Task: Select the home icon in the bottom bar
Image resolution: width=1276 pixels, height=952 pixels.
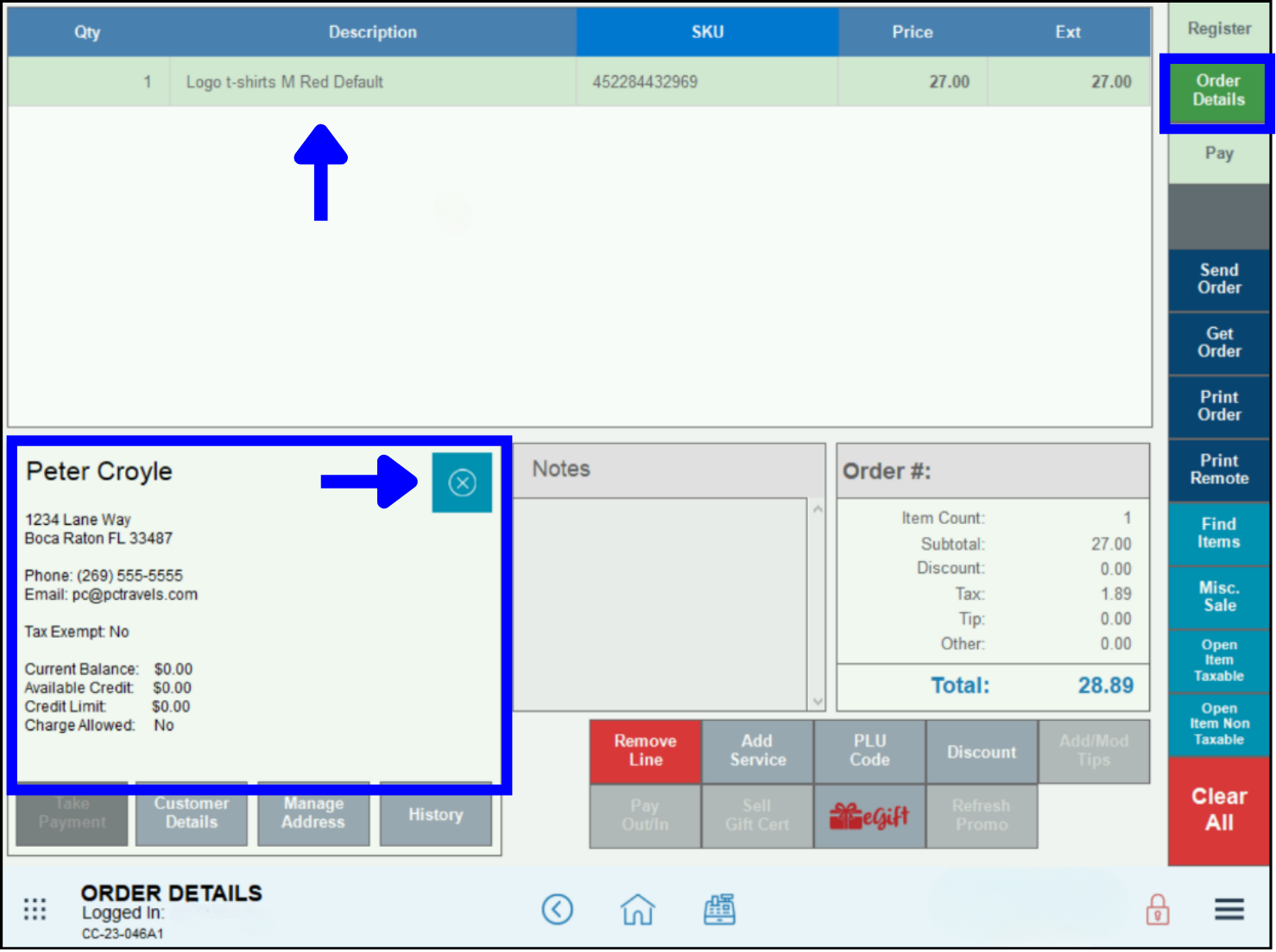Action: 637,909
